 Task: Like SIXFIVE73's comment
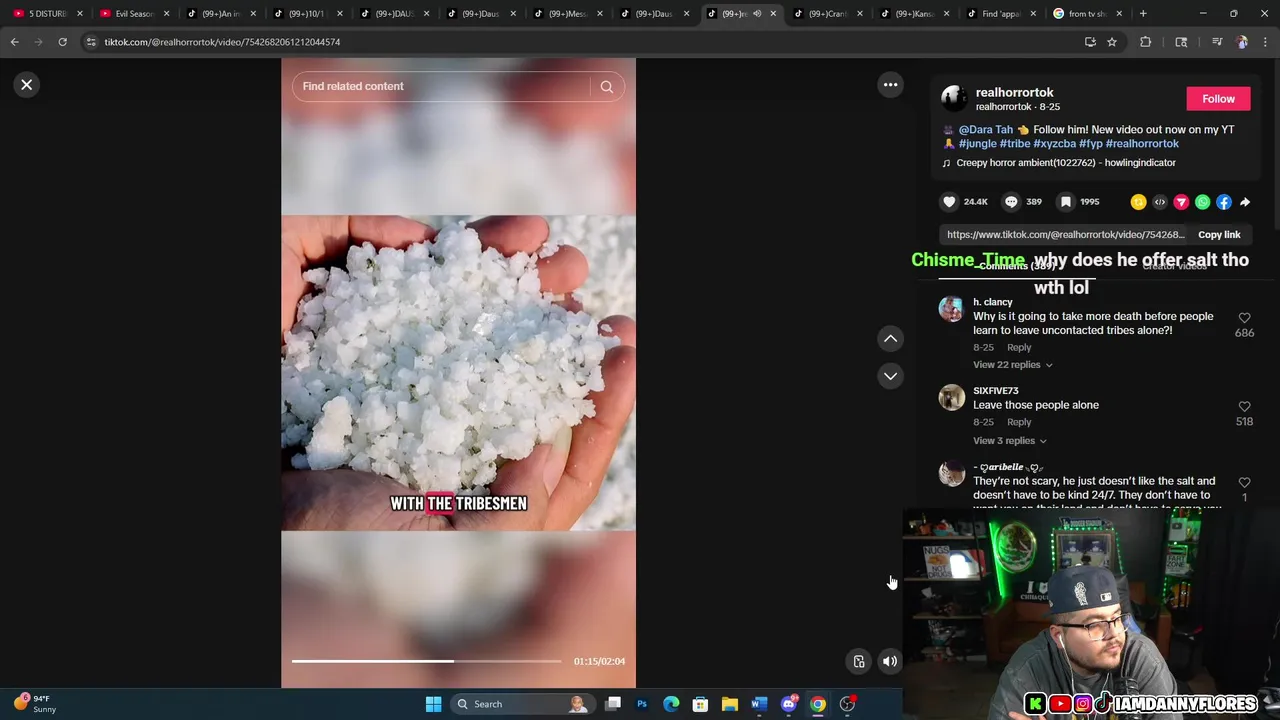(1244, 407)
